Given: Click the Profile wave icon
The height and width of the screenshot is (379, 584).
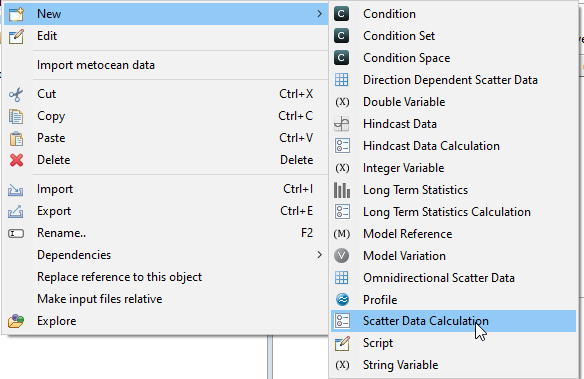Looking at the screenshot, I should click(x=342, y=300).
